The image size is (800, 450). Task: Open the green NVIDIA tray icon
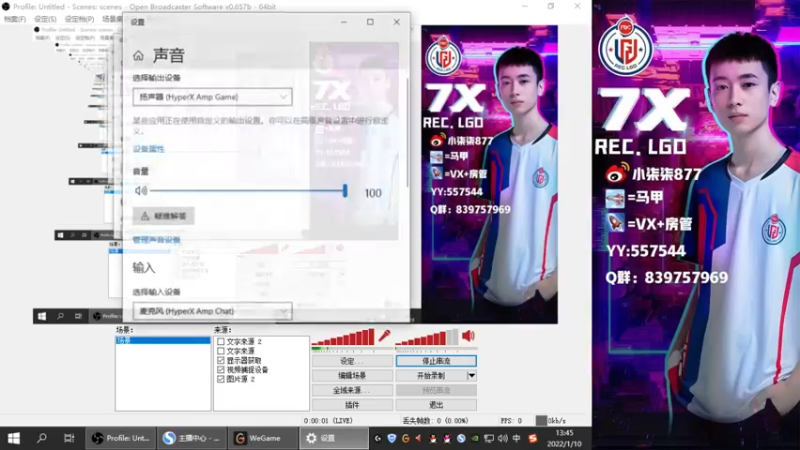pos(475,438)
